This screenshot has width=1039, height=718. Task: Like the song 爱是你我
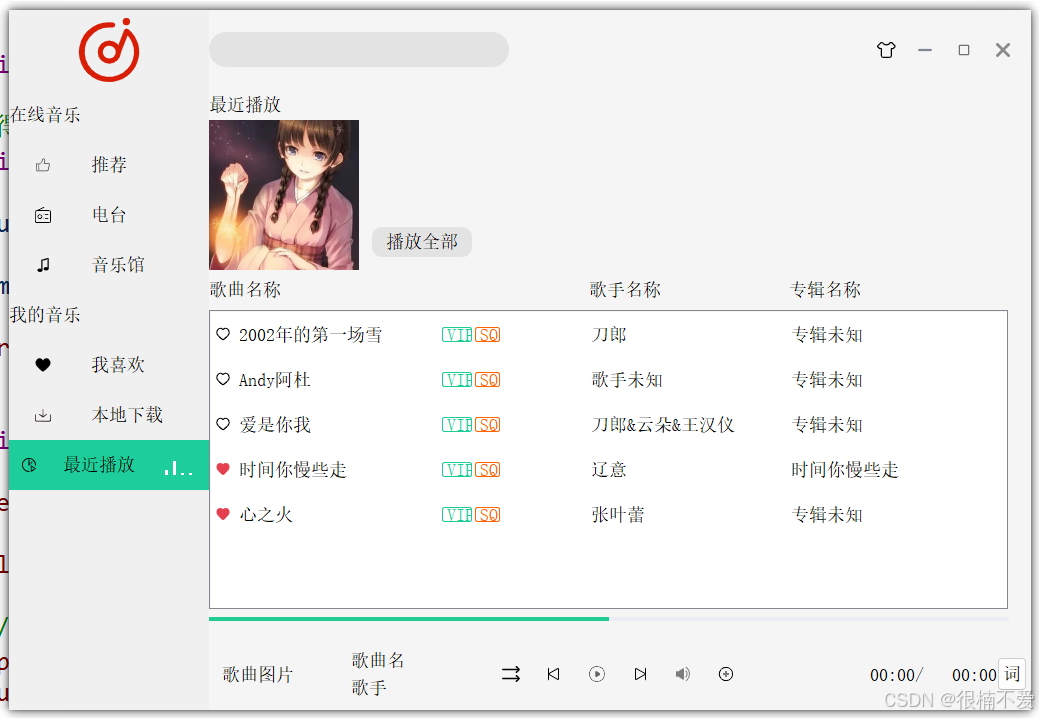pyautogui.click(x=223, y=425)
